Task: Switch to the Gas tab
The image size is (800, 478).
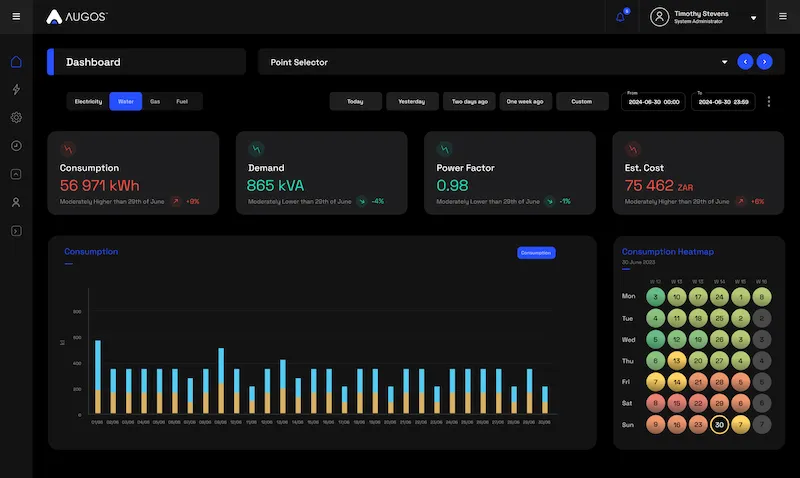Action: [x=155, y=102]
